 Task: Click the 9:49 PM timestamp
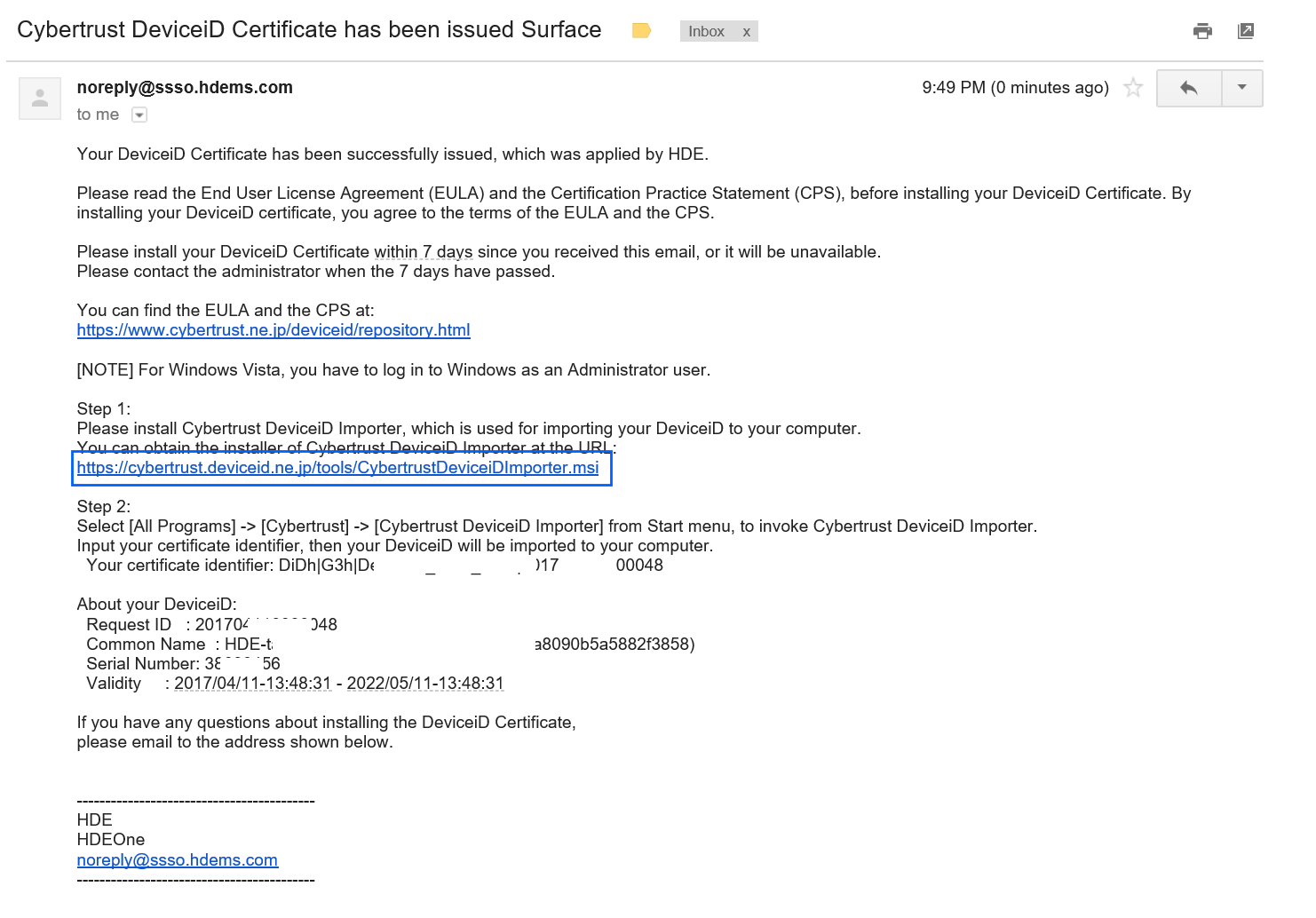1016,88
